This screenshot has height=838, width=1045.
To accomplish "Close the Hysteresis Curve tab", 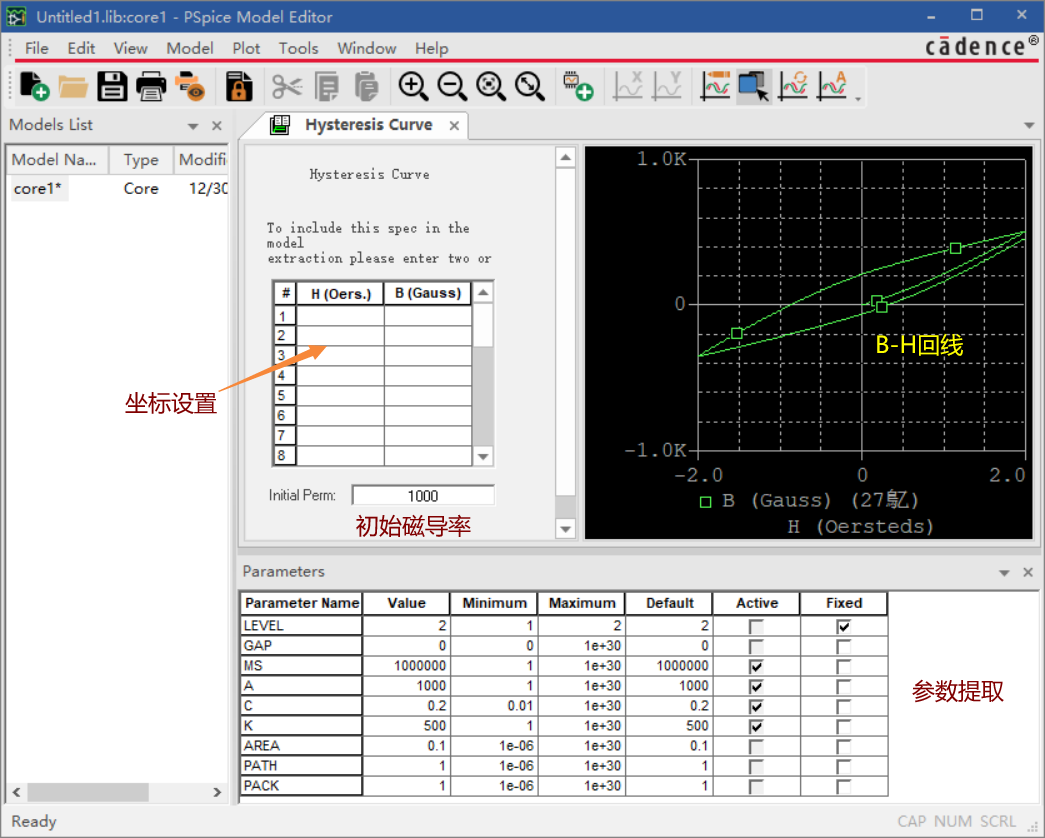I will click(x=454, y=125).
